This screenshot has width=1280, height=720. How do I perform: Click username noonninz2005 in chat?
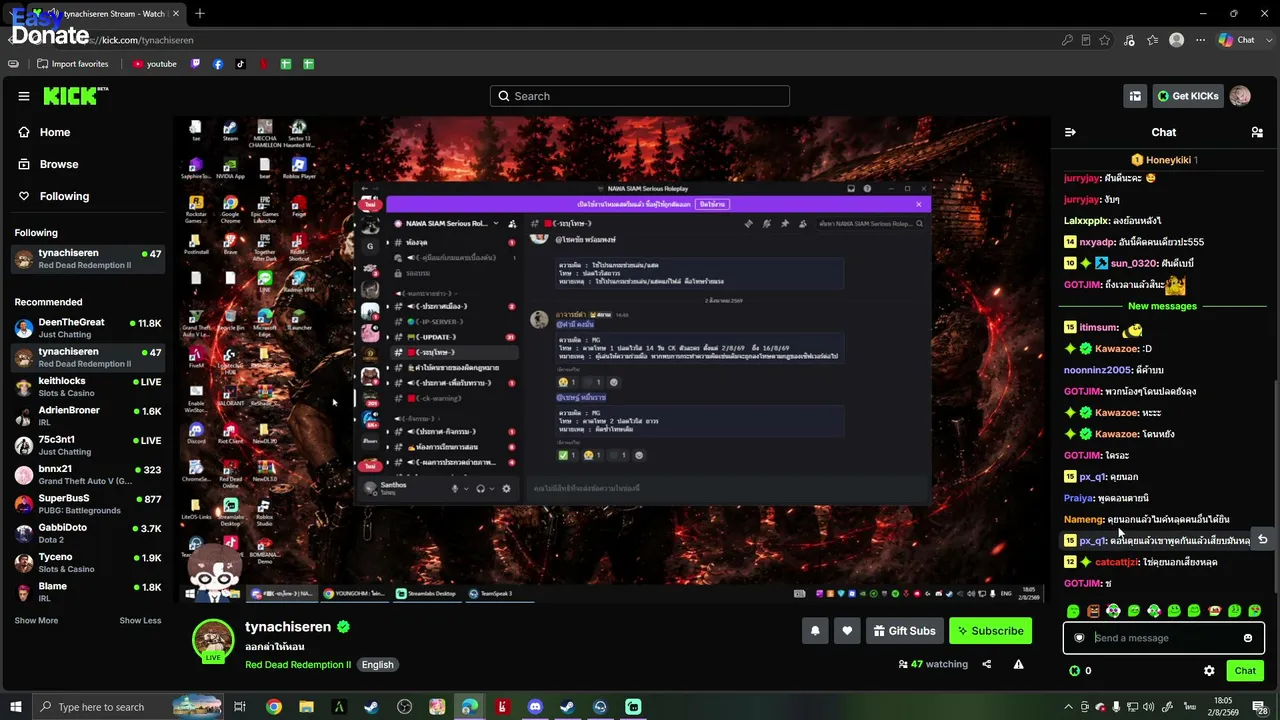(x=1097, y=370)
